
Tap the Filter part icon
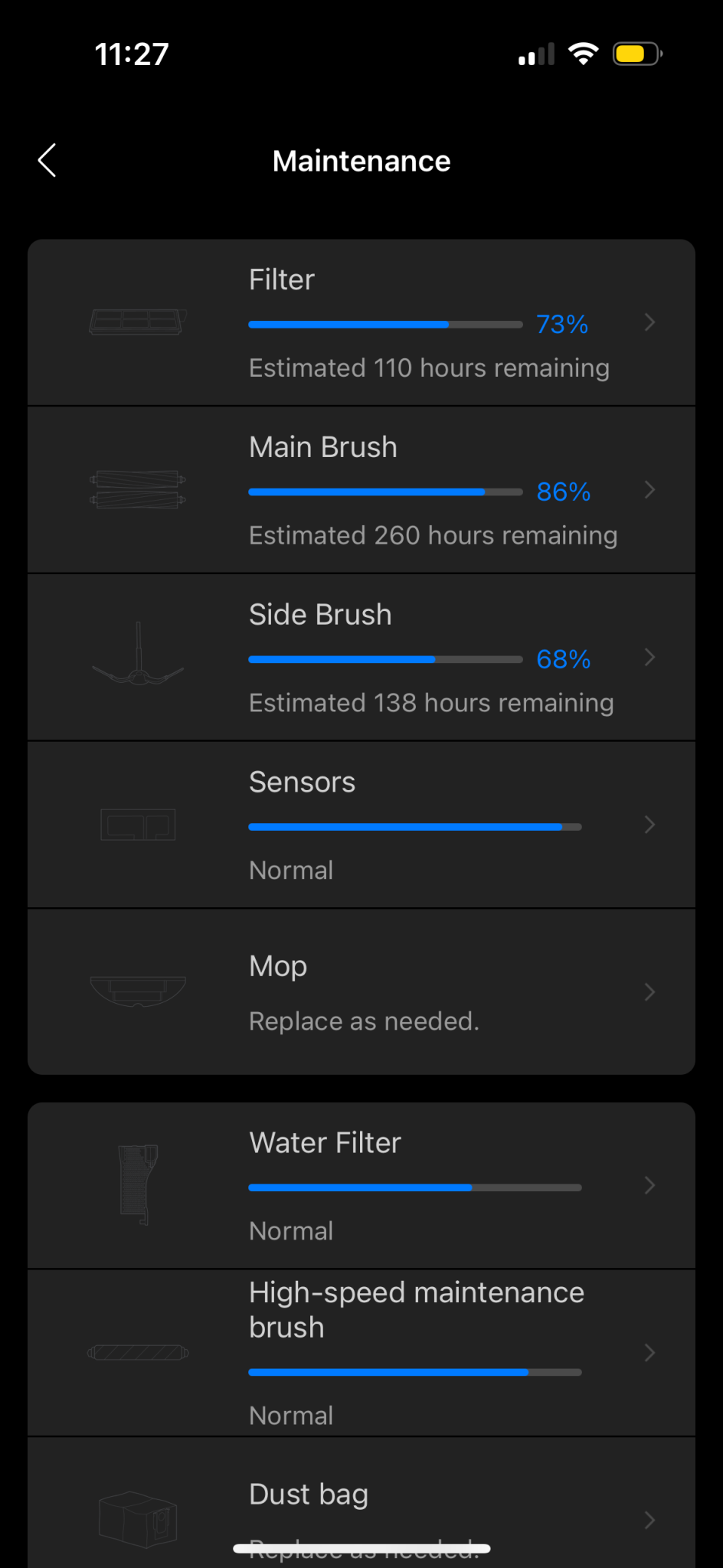tap(138, 322)
